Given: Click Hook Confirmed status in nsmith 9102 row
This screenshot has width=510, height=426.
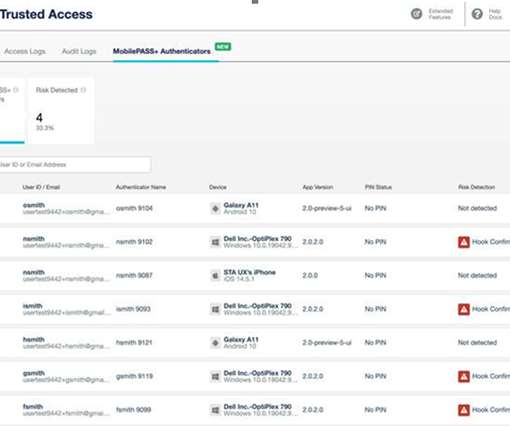Looking at the screenshot, I should tap(491, 242).
